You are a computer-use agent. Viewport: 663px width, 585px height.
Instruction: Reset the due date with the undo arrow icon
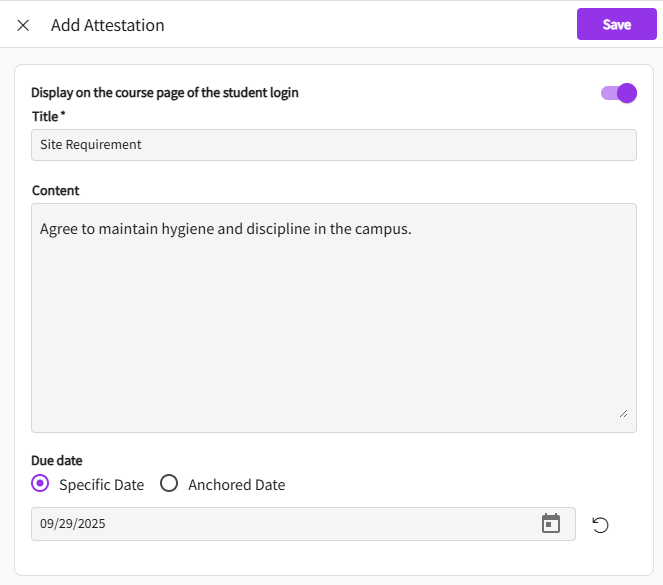600,525
